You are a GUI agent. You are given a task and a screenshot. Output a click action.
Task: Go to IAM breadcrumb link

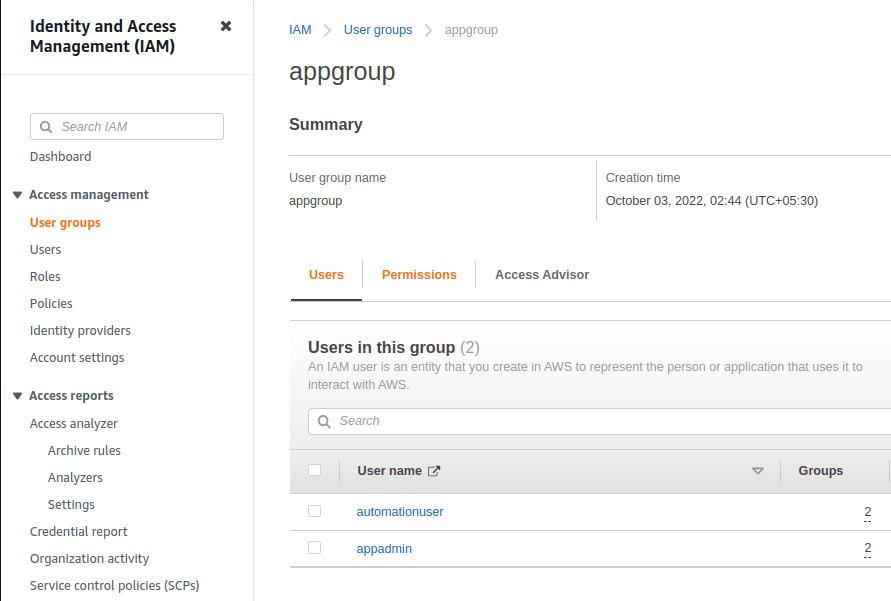click(x=300, y=30)
